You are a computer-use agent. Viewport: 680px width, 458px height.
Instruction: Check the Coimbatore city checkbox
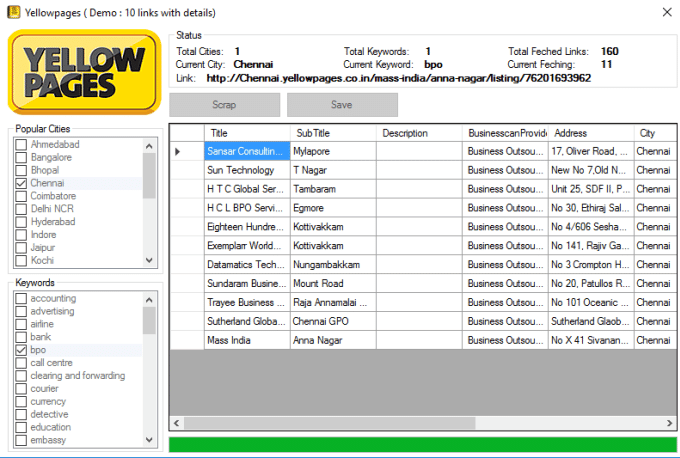tap(21, 196)
